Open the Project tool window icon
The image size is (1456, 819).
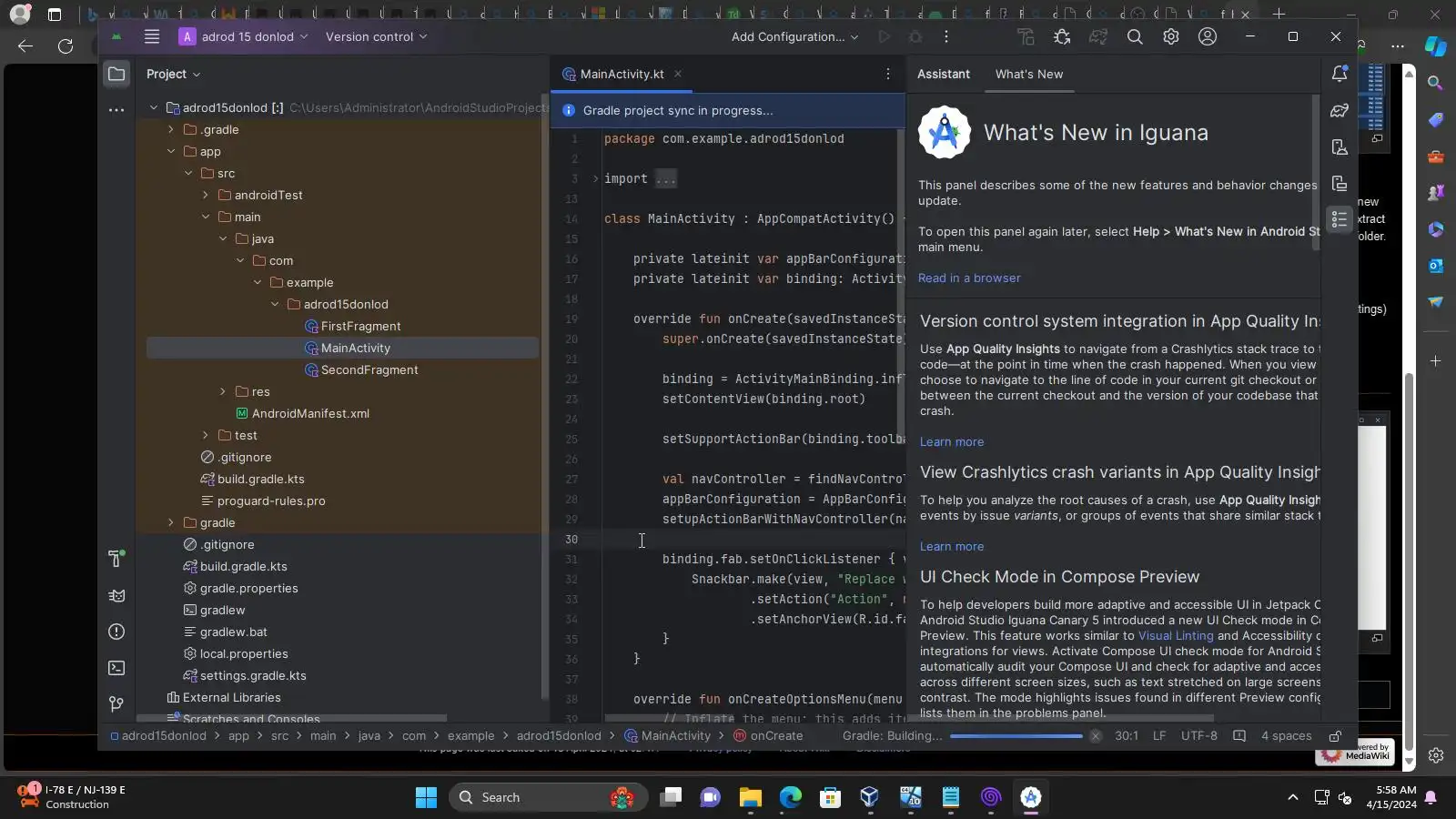(x=116, y=74)
